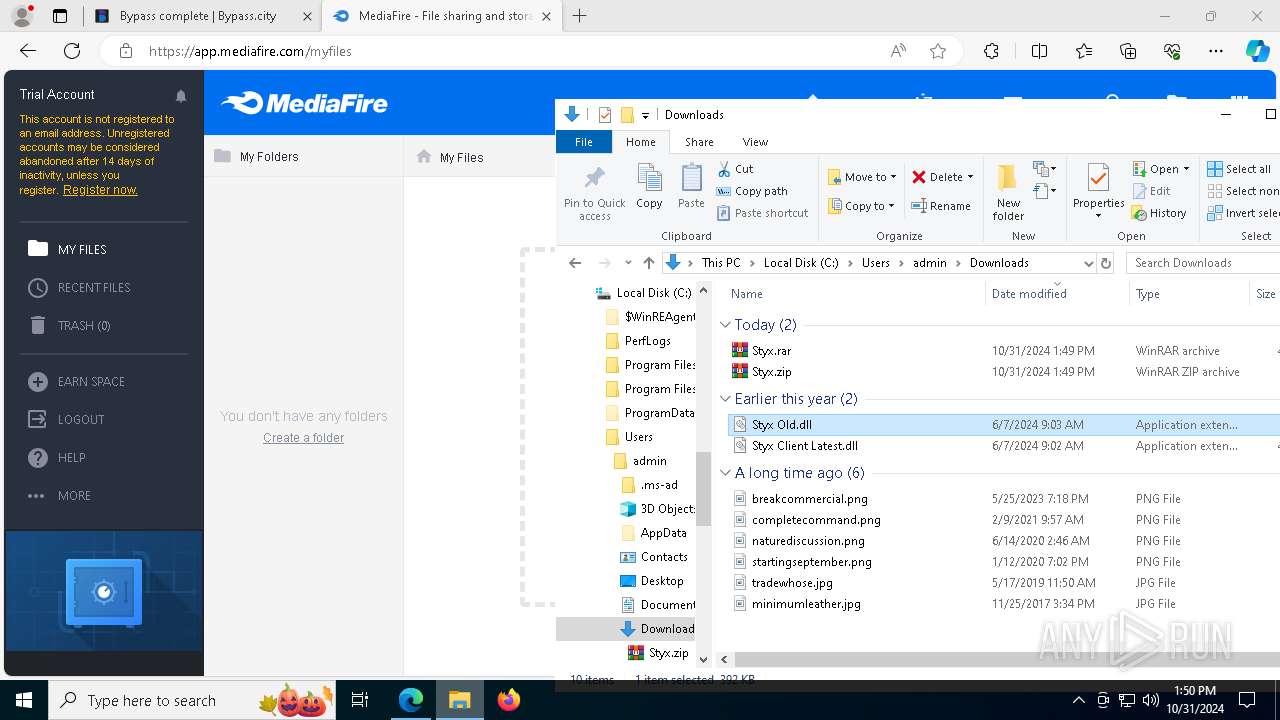Click Windows Start button
The image size is (1280, 720).
24,700
